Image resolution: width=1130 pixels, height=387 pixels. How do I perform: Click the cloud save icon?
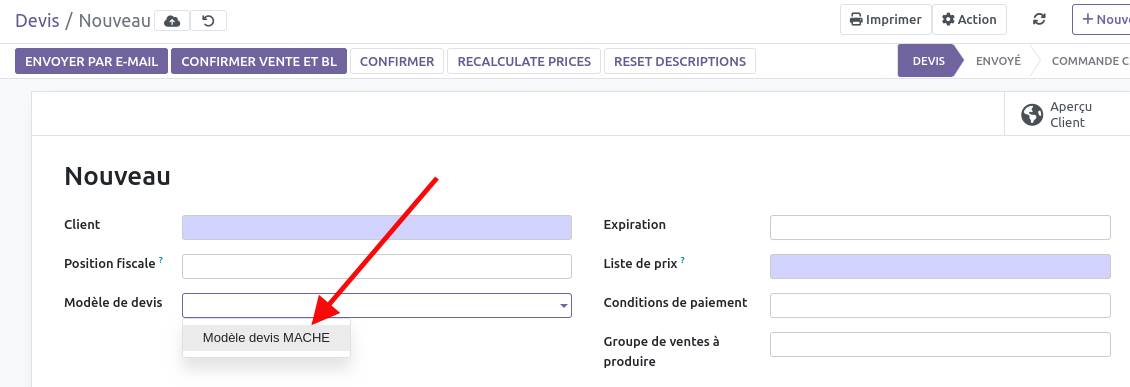click(172, 21)
